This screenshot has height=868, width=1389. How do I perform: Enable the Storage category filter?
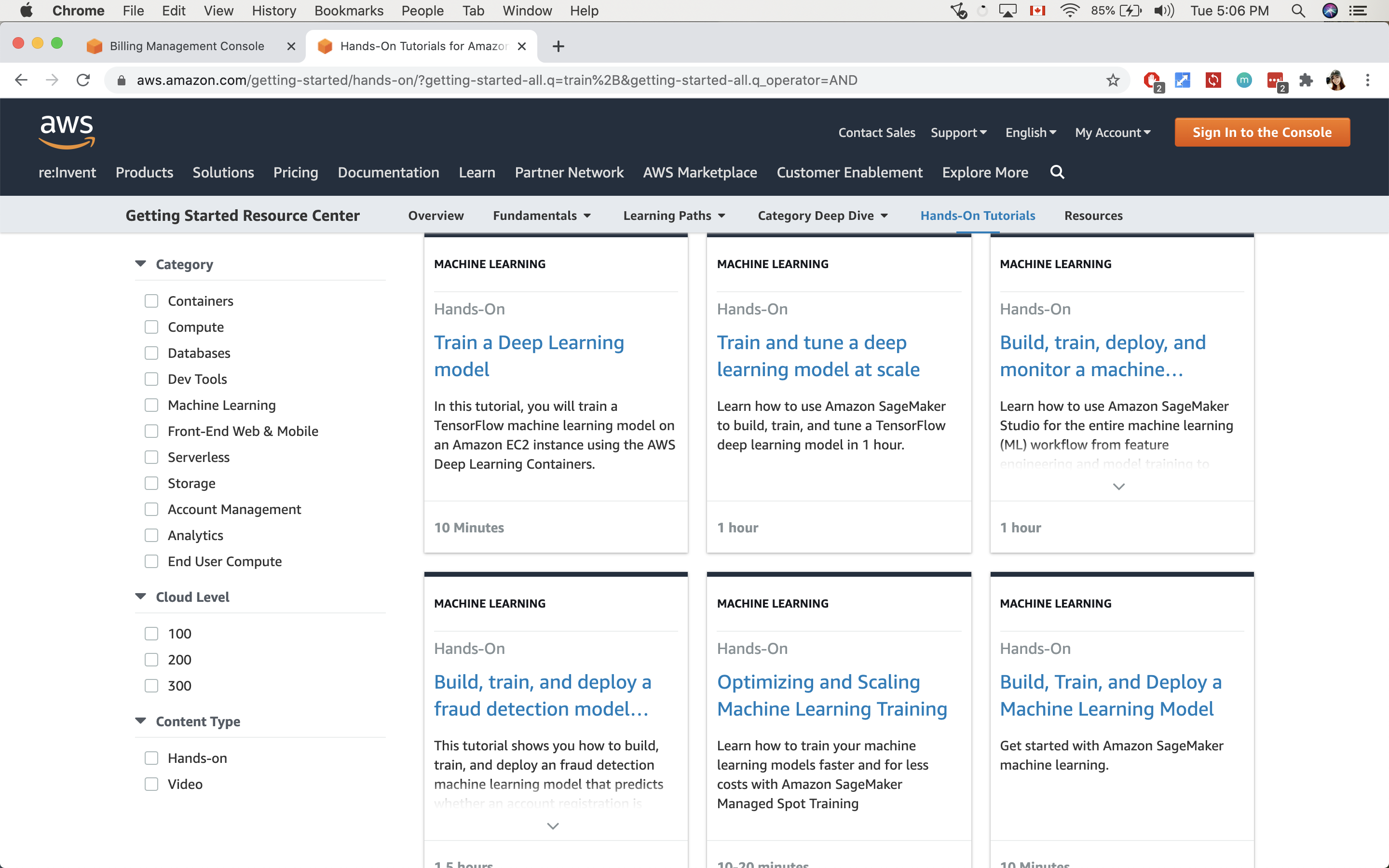tap(151, 483)
